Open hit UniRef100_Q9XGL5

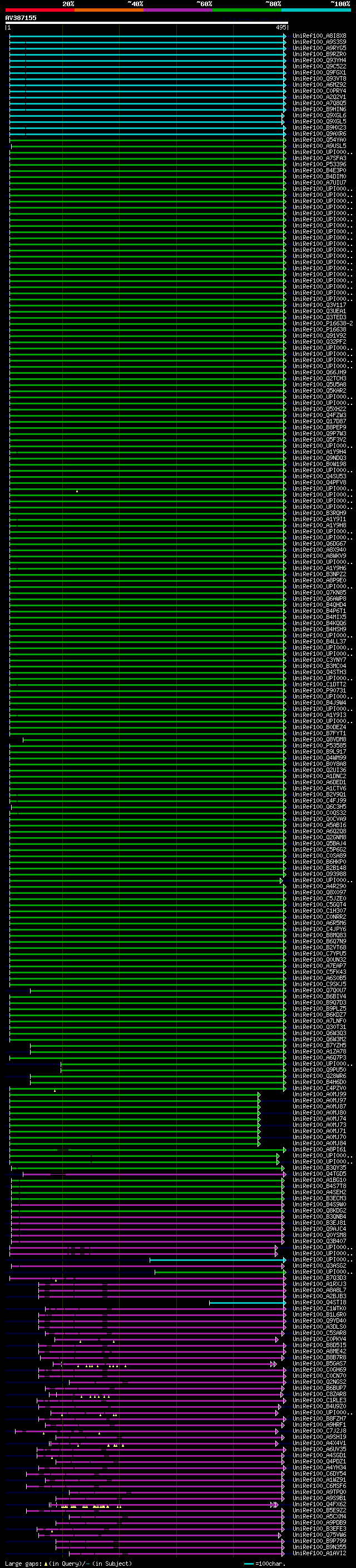319,121
